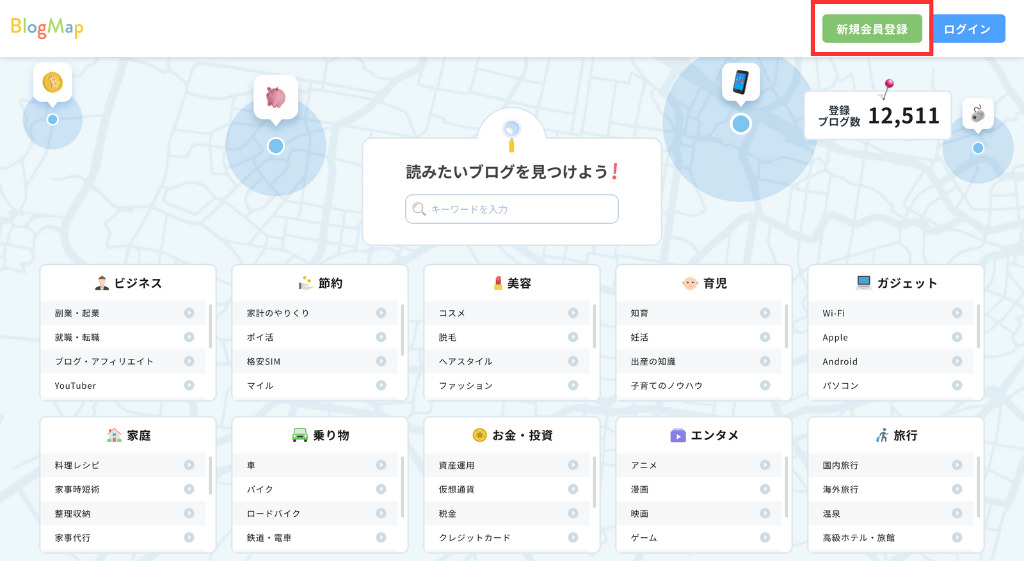Select マイル in 節約 list
The image size is (1024, 561).
click(x=316, y=385)
